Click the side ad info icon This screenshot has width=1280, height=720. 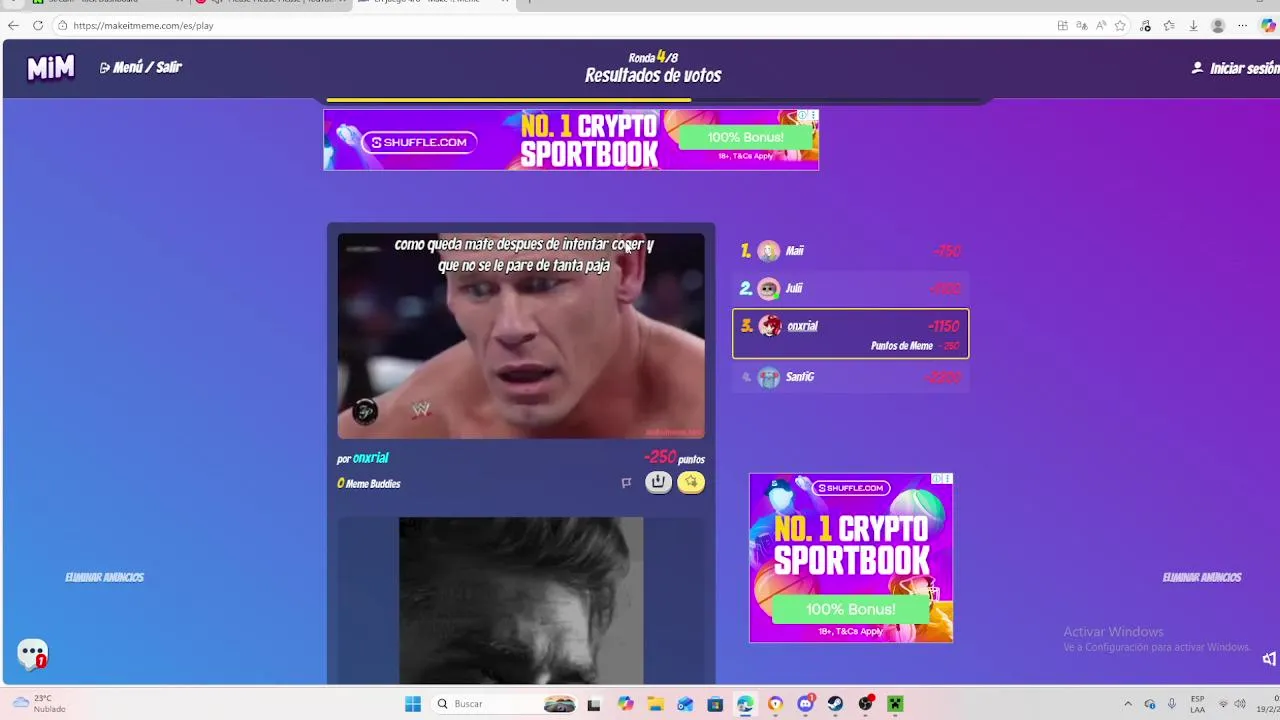point(938,478)
